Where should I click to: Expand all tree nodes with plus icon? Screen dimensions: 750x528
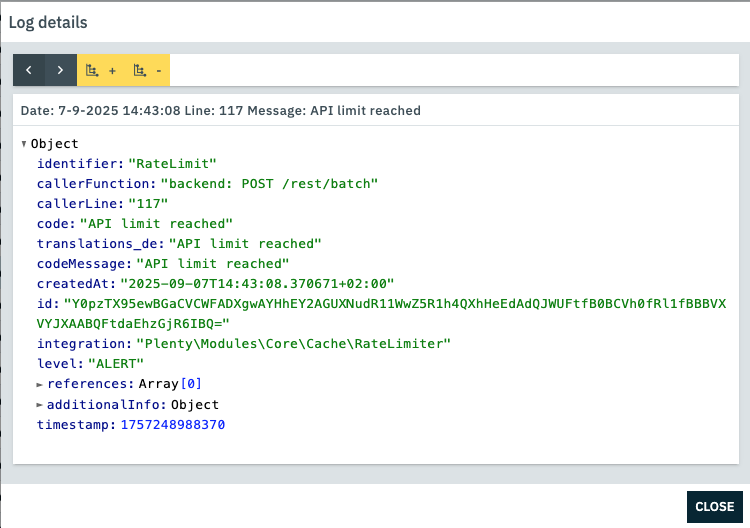point(101,70)
